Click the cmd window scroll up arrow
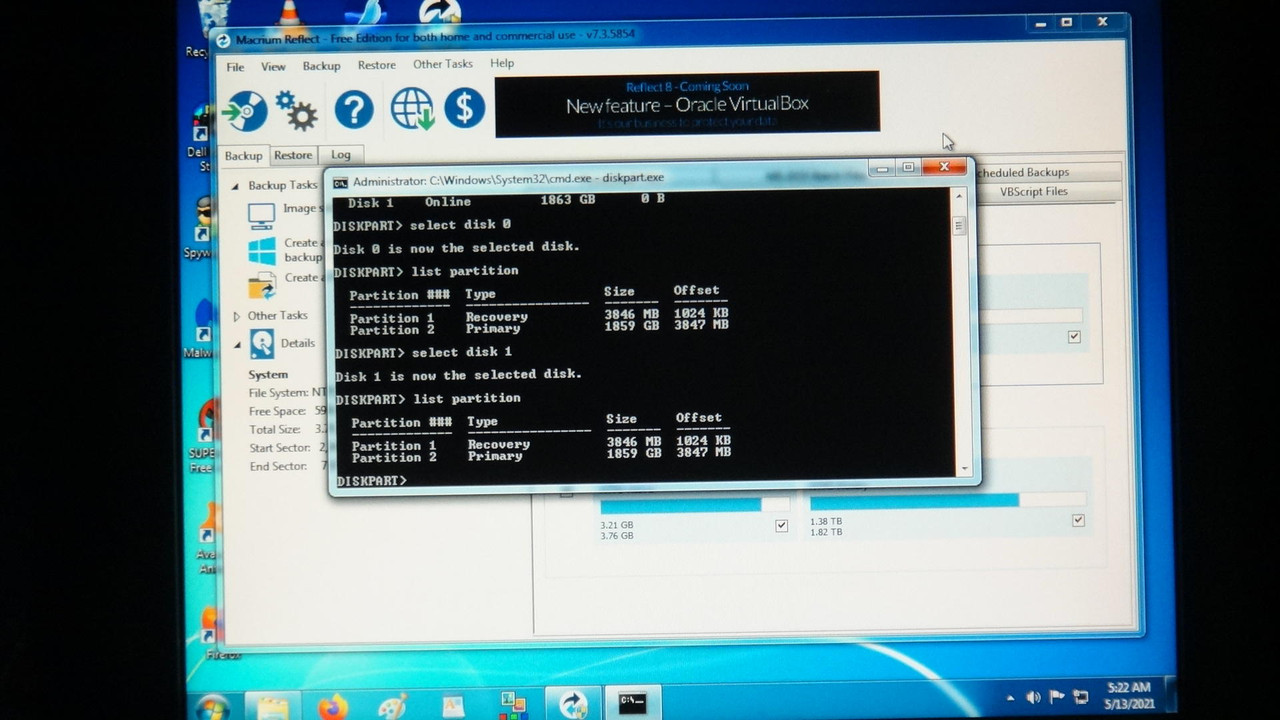The height and width of the screenshot is (720, 1280). (x=958, y=197)
